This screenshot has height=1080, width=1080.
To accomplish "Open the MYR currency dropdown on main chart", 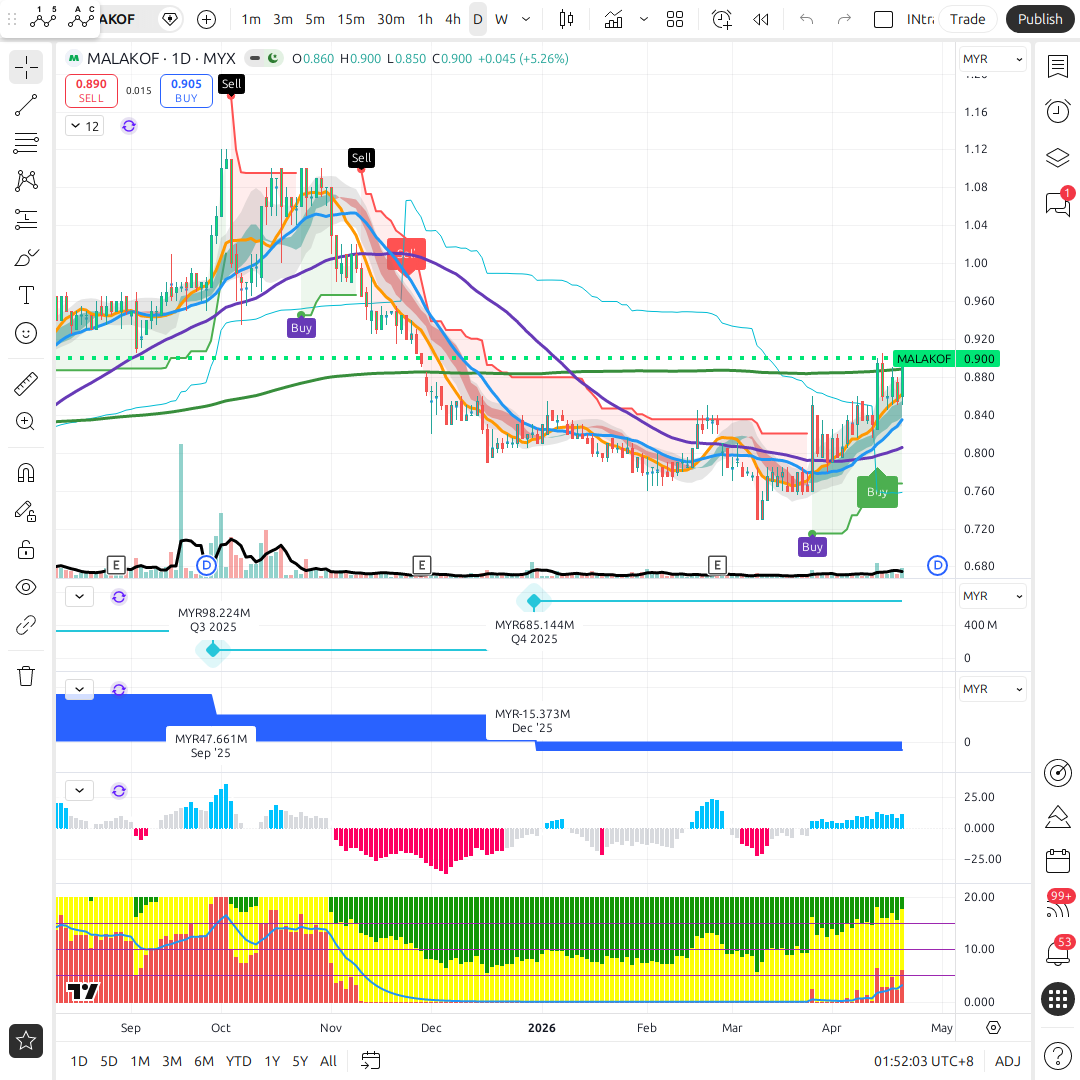I will [992, 60].
